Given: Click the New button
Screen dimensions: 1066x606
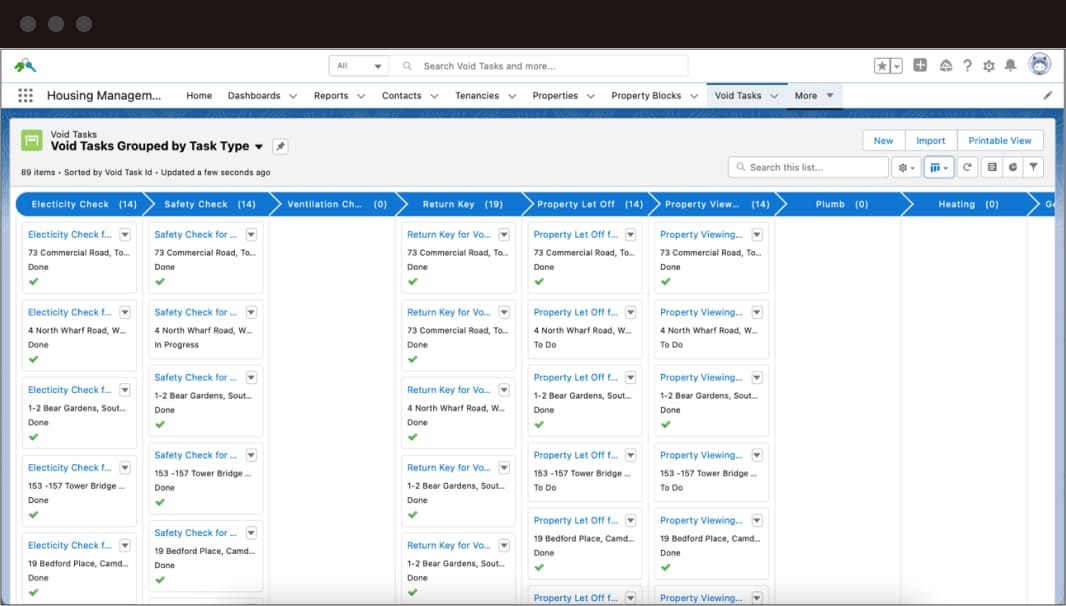Looking at the screenshot, I should (x=883, y=140).
